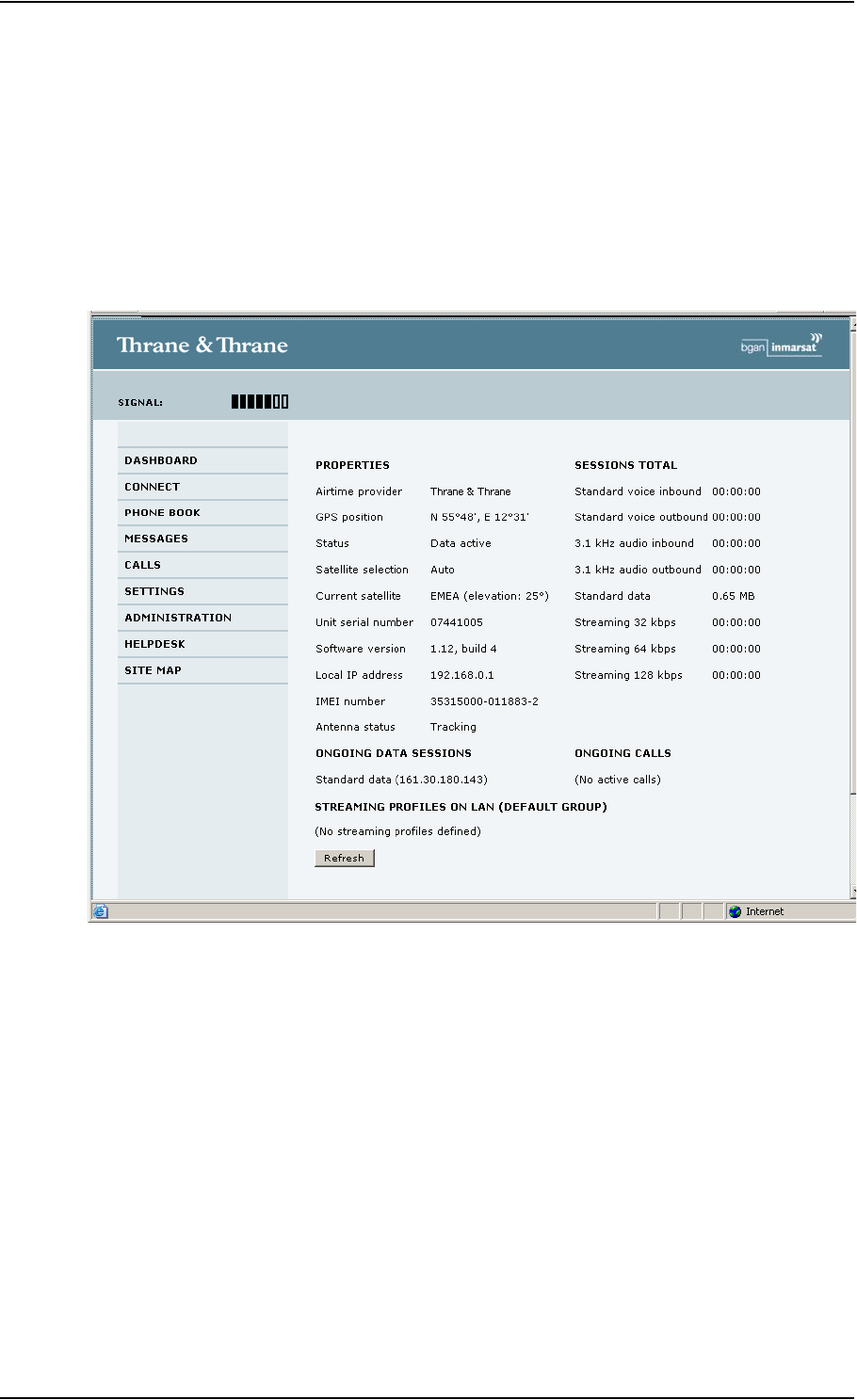Click Standard data (161.30.180.143) session

coord(401,780)
